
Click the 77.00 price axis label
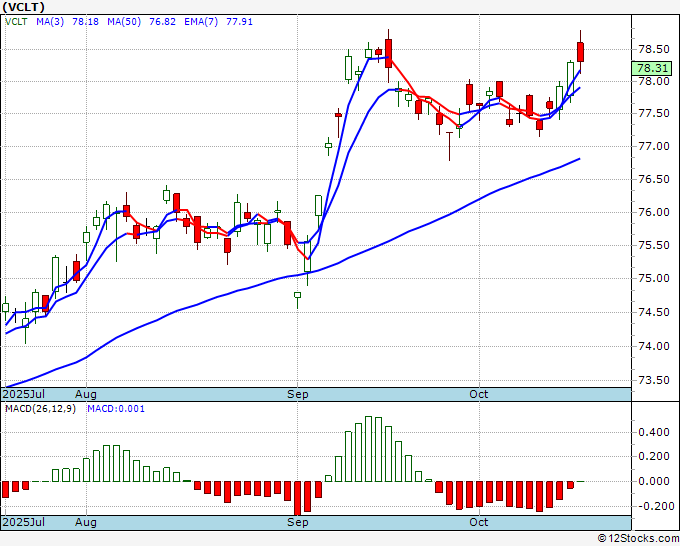654,146
